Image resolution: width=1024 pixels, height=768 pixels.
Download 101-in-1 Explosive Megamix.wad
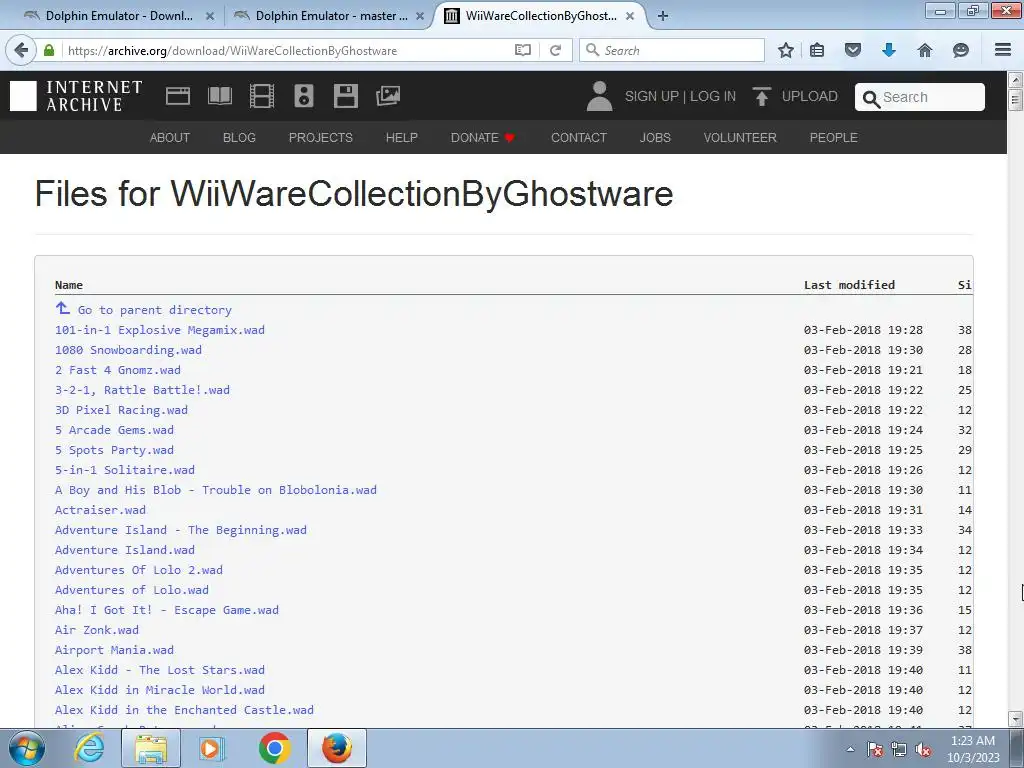[160, 330]
